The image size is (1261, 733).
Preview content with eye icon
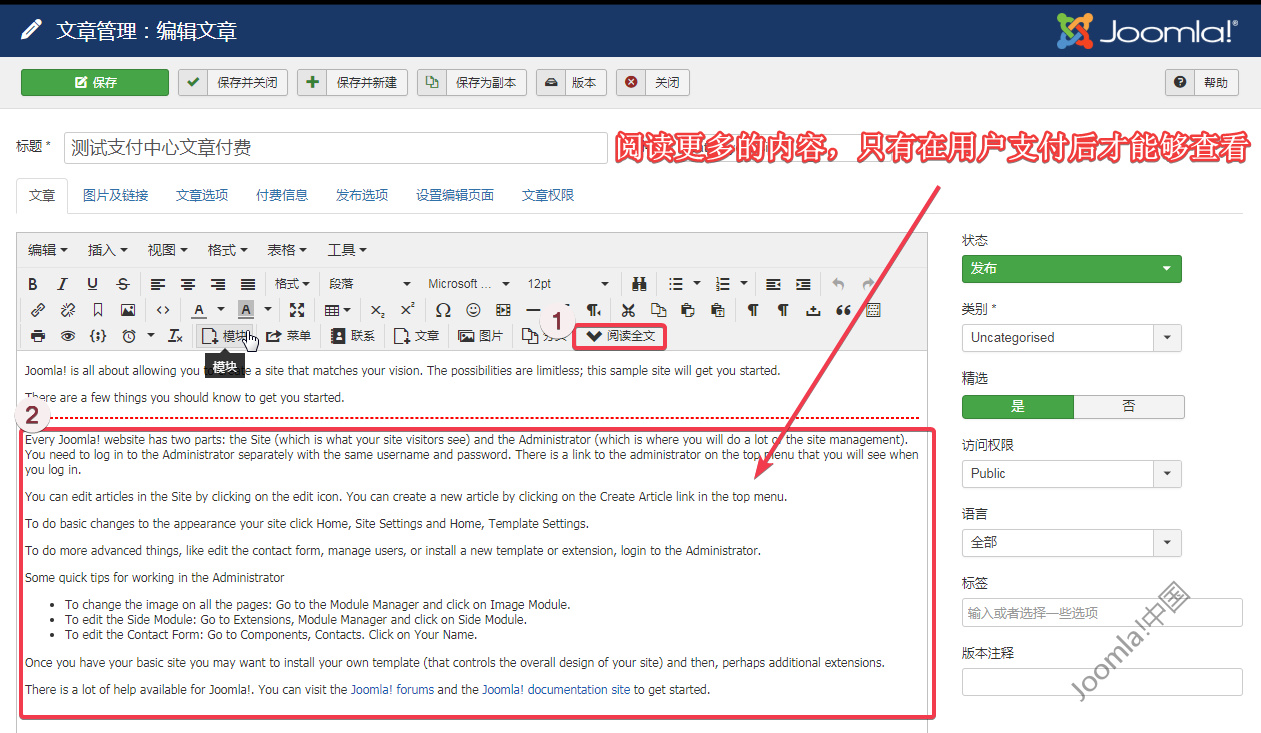(x=68, y=336)
